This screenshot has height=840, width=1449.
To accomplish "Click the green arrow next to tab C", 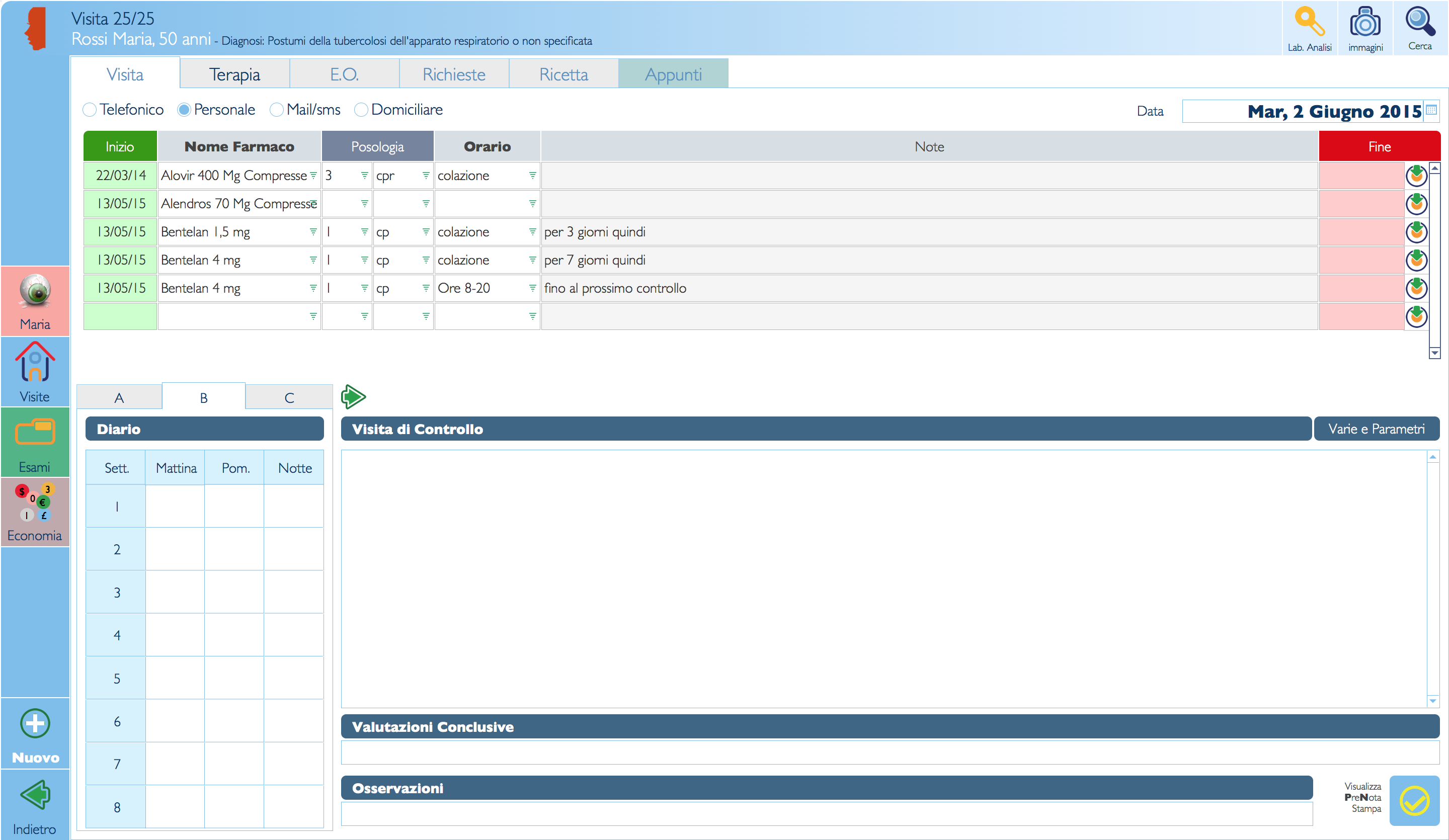I will 353,397.
